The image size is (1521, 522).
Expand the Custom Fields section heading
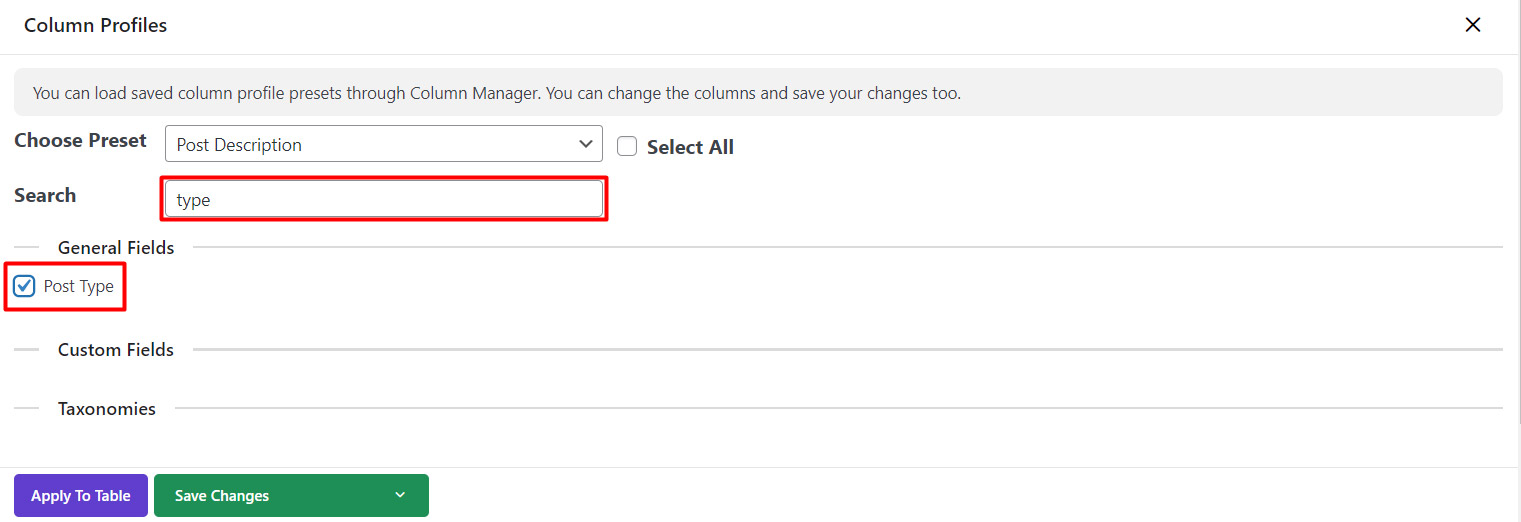point(116,350)
